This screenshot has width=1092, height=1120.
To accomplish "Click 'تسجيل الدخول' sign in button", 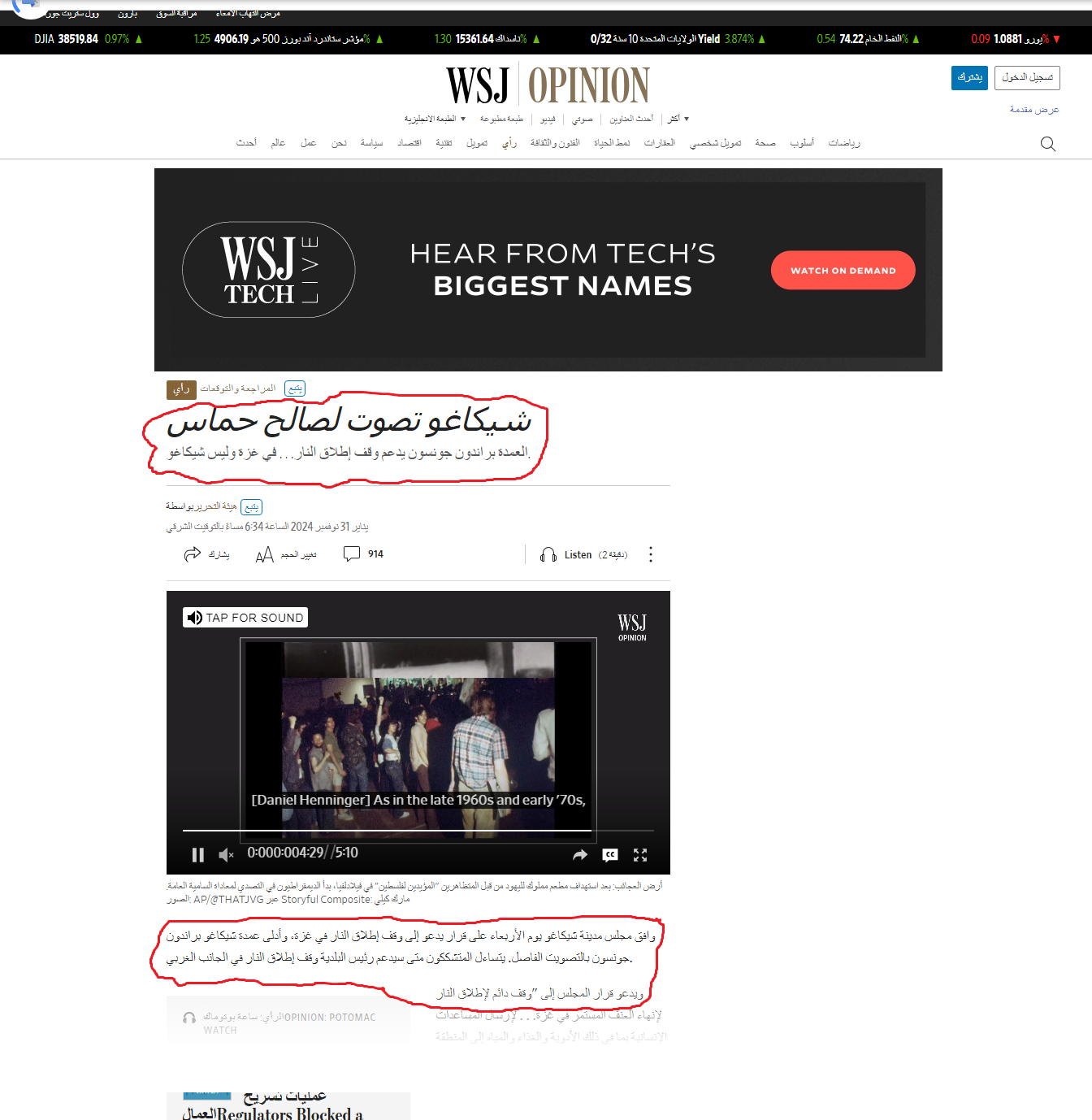I will (x=1027, y=77).
